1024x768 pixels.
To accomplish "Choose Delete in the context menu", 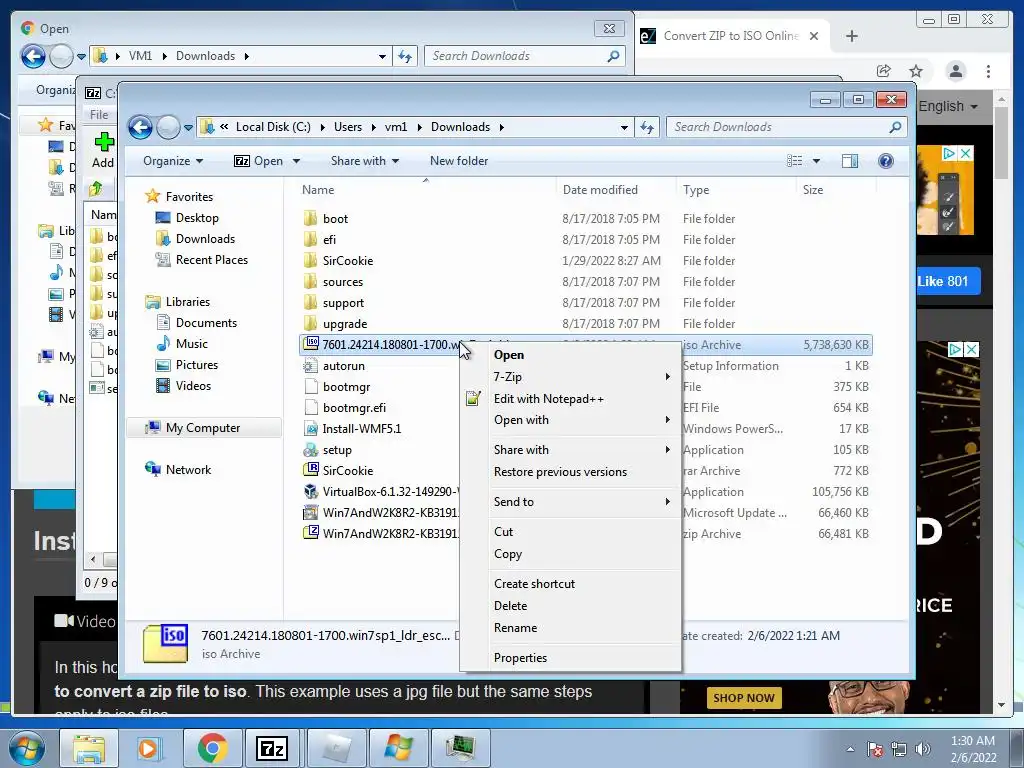I will [582, 606].
